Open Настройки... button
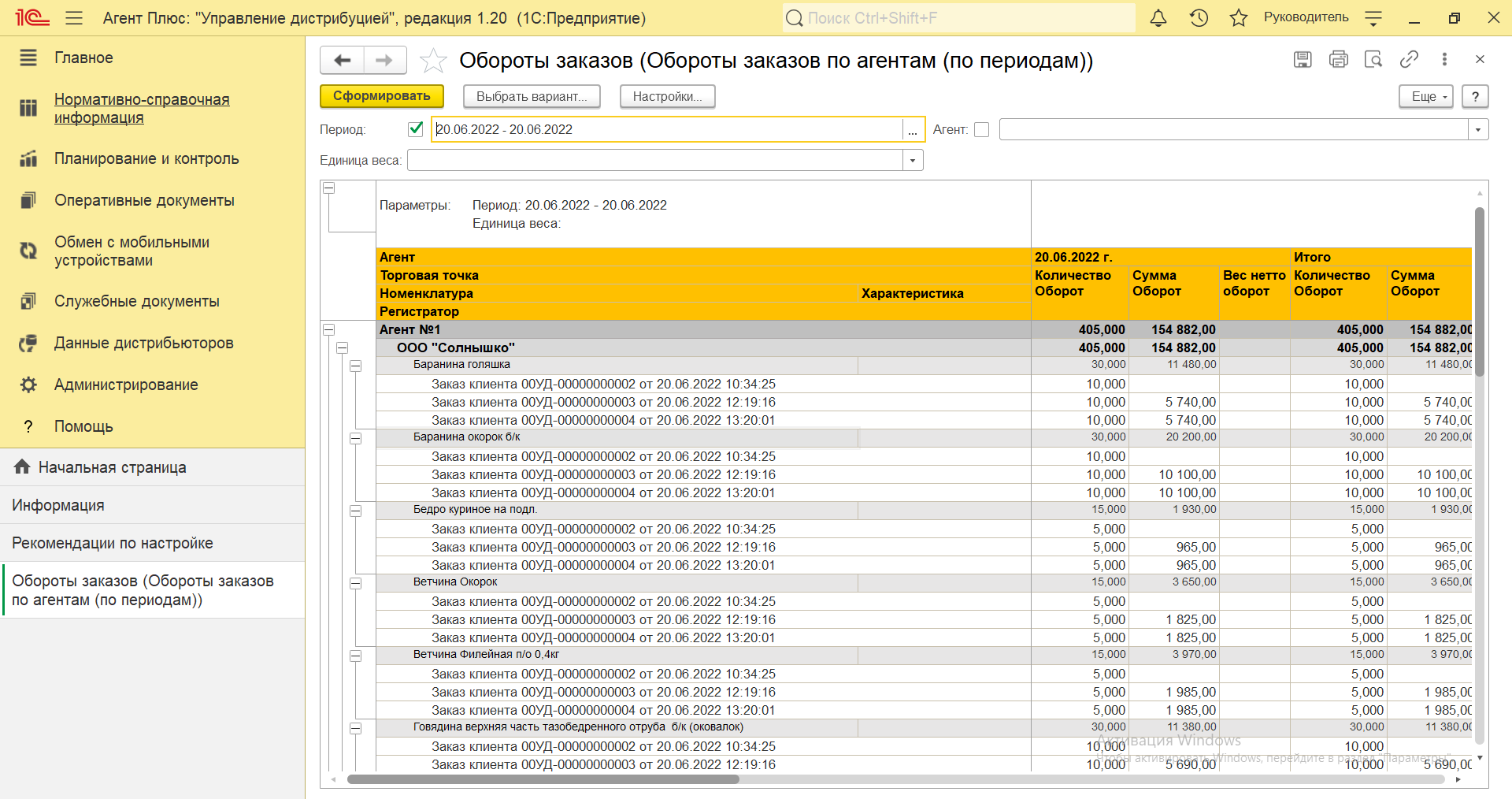Image resolution: width=1512 pixels, height=799 pixels. pos(667,96)
